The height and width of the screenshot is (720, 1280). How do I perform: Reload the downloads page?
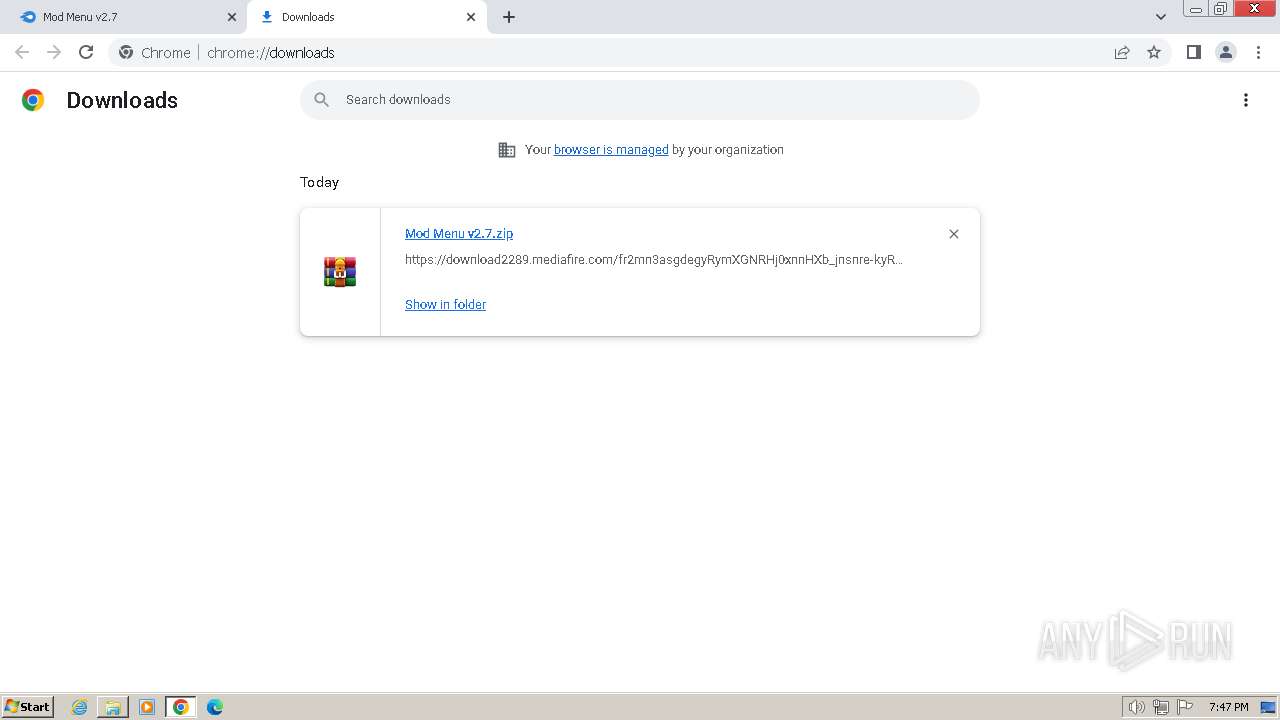coord(86,52)
